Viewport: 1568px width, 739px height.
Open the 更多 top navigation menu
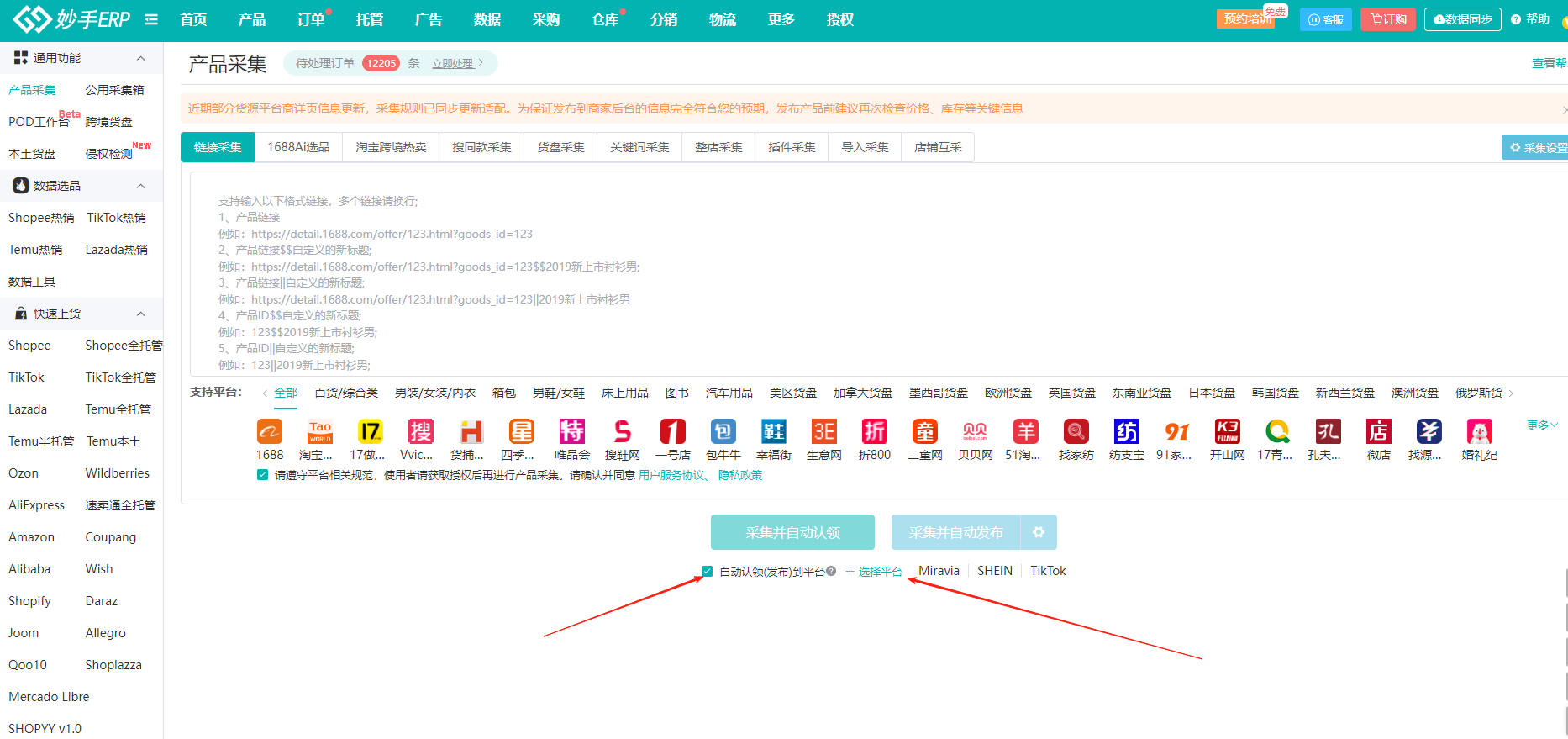781,19
